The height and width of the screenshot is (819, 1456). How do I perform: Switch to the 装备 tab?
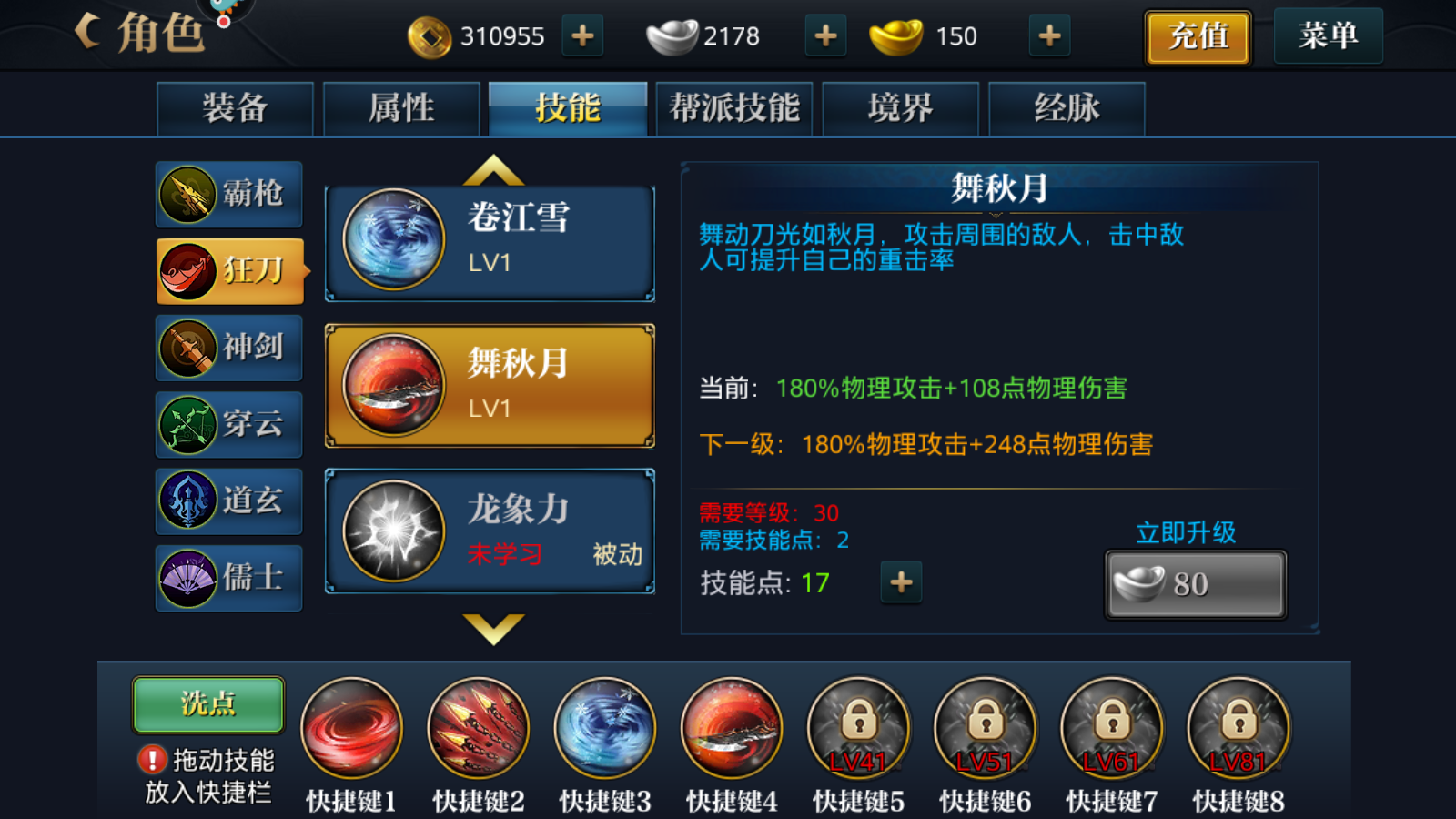(x=235, y=108)
